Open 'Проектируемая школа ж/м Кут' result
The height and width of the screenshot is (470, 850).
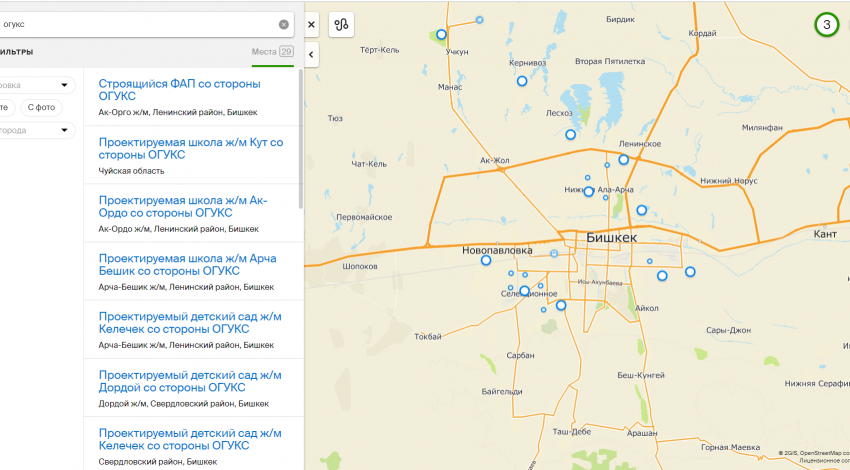click(x=190, y=148)
